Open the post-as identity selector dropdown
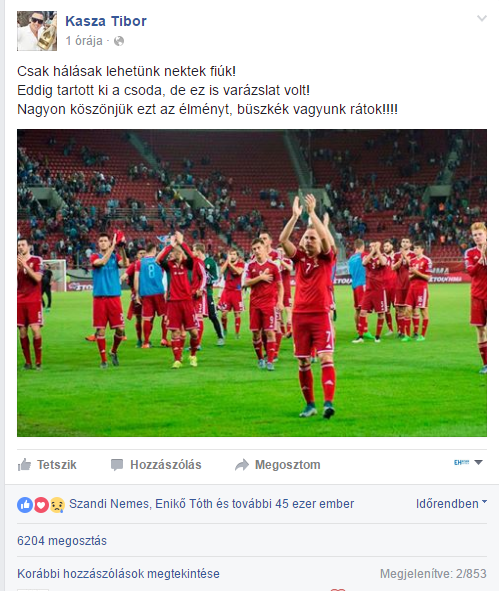 [x=468, y=462]
